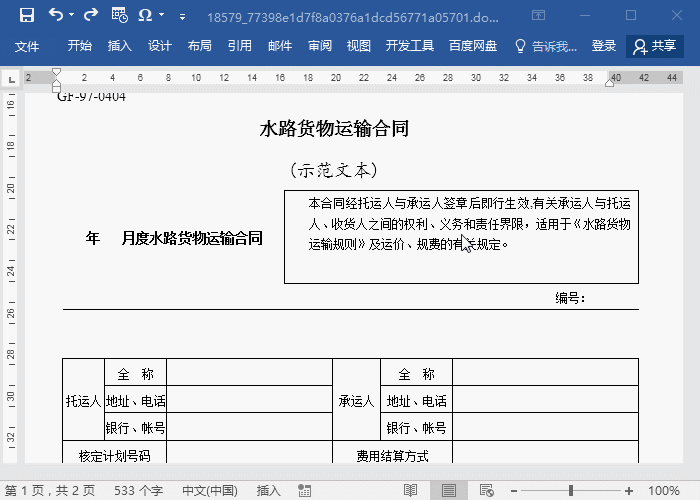Screen dimensions: 700x500
Task: Click the calendar-clock quick access icon
Action: click(119, 15)
